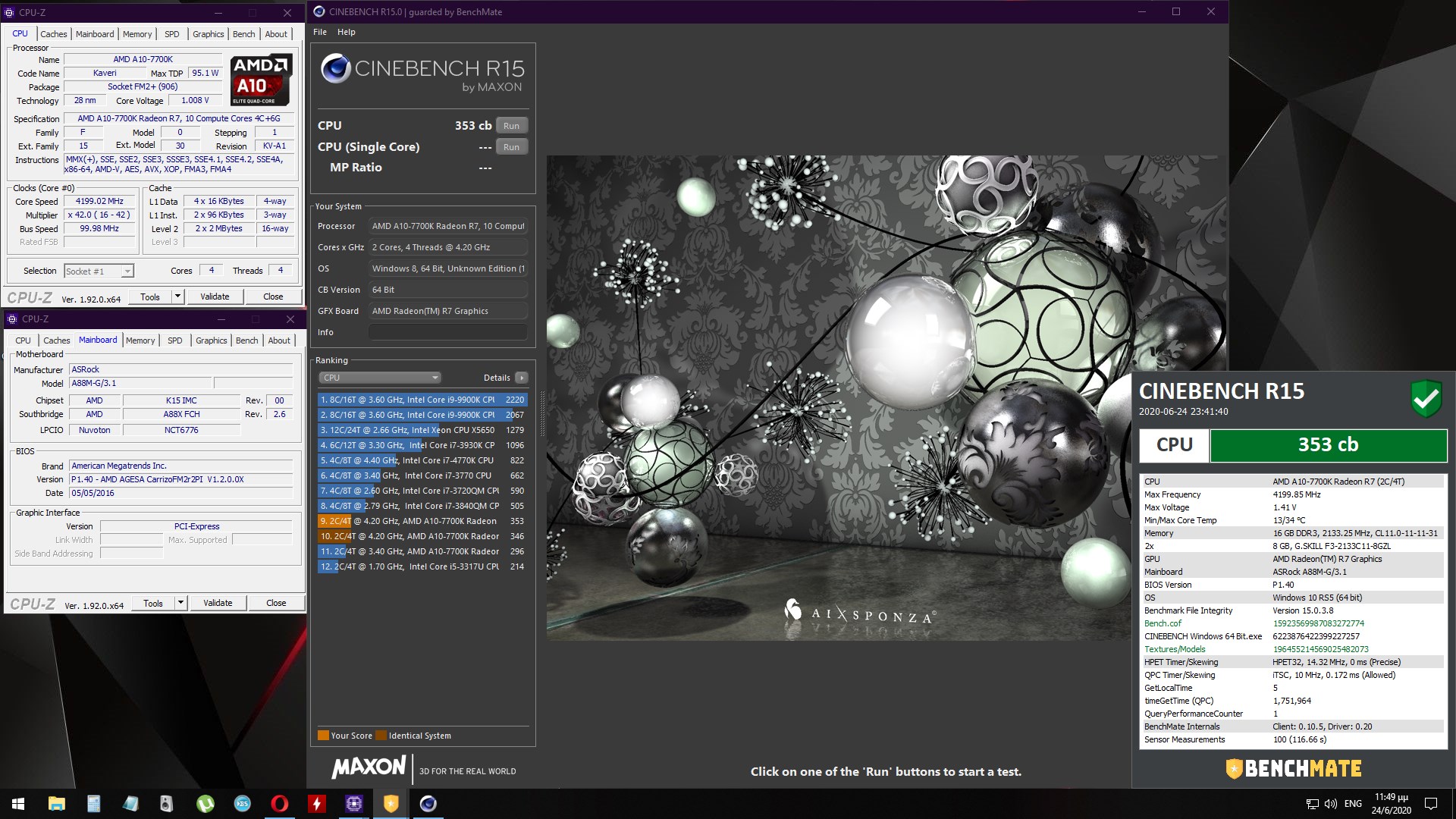Open the Windows Start menu
1456x819 pixels.
18,804
